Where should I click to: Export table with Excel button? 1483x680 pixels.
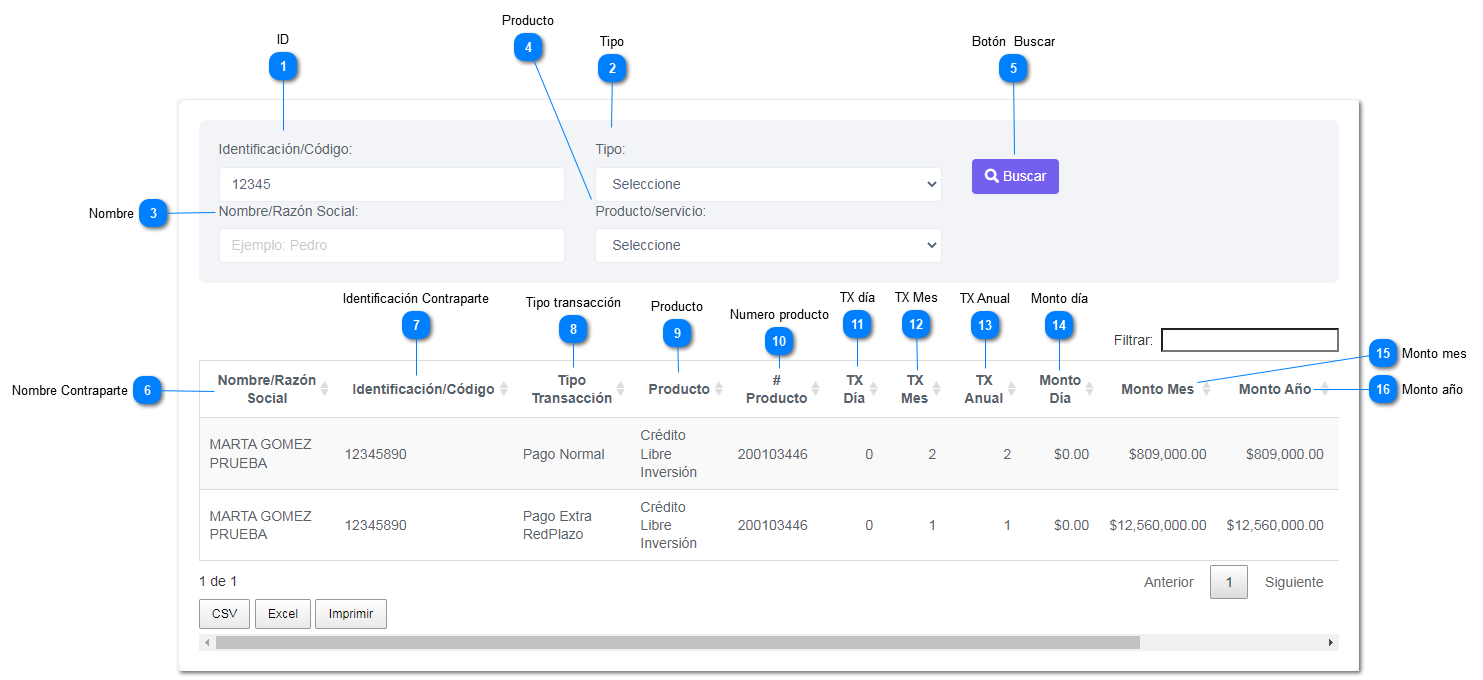pos(282,614)
